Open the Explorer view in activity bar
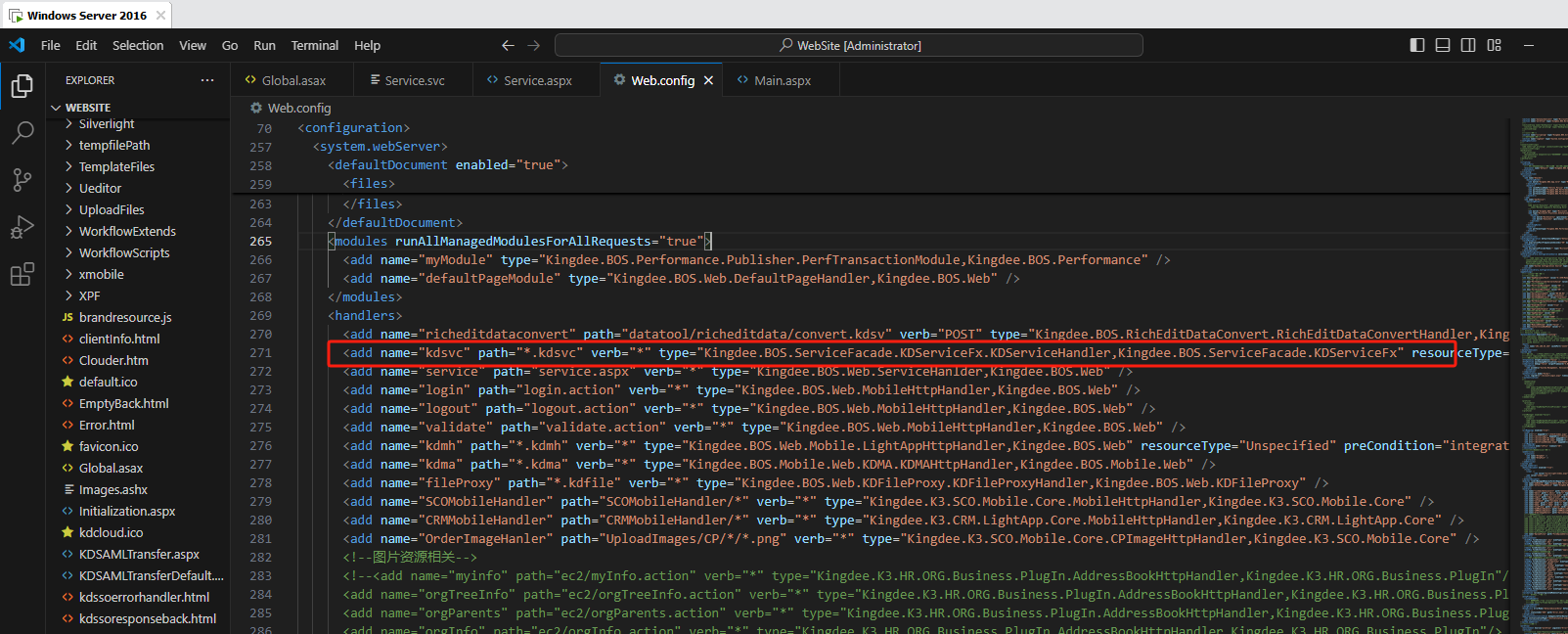Screen dimensions: 1568x634 pyautogui.click(x=22, y=86)
